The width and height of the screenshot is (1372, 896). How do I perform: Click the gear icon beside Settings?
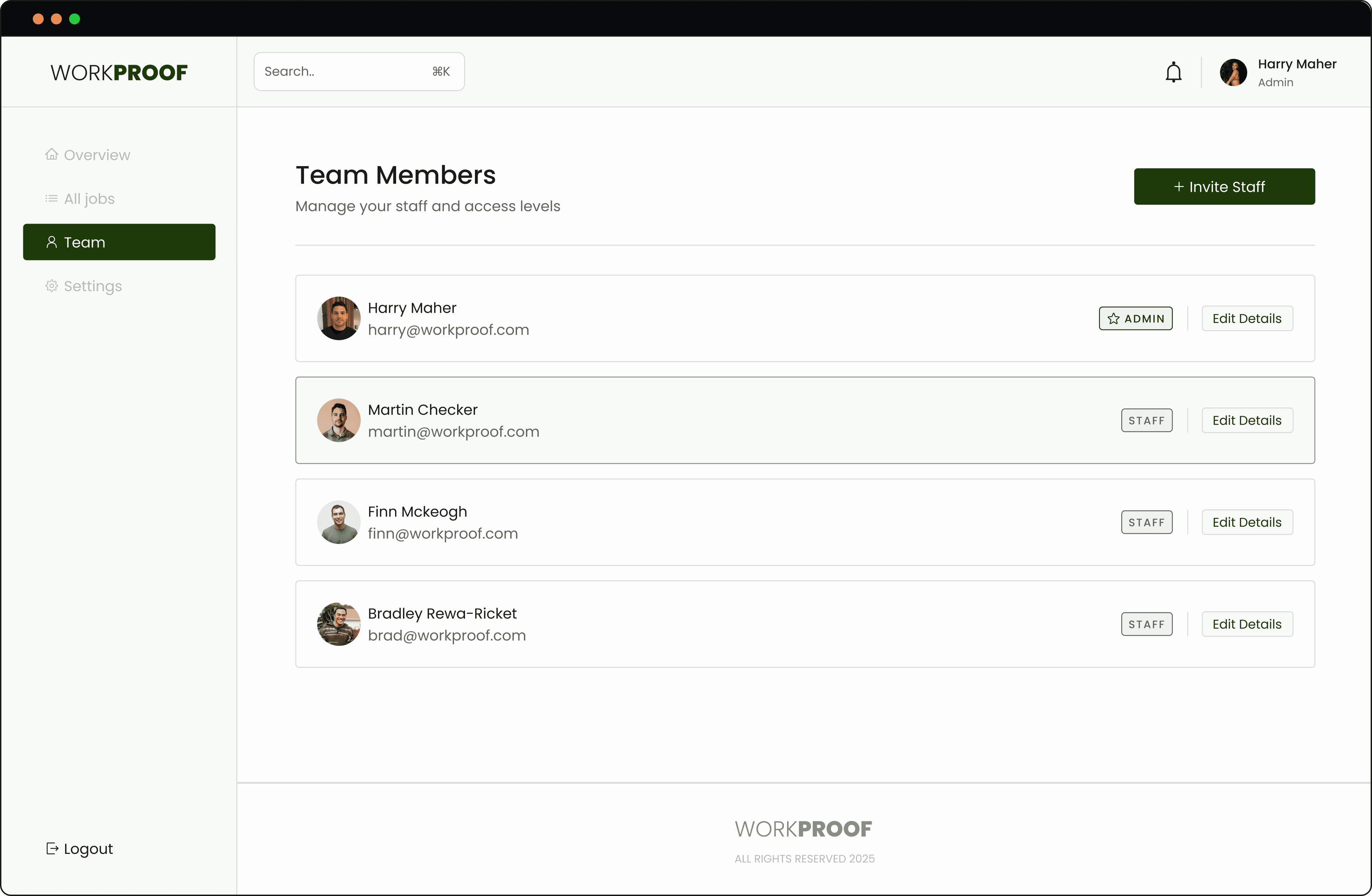point(51,286)
